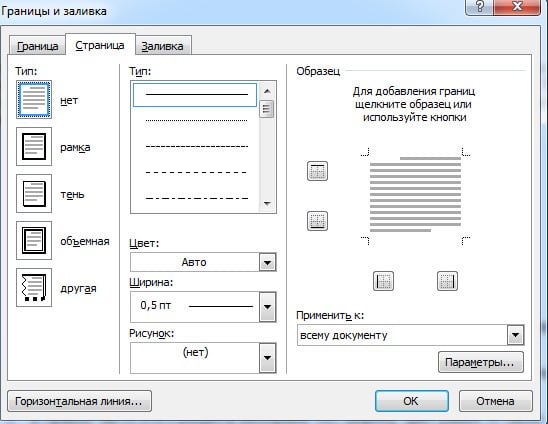Click the 'Параметры...' button
The width and height of the screenshot is (548, 424).
pos(481,362)
